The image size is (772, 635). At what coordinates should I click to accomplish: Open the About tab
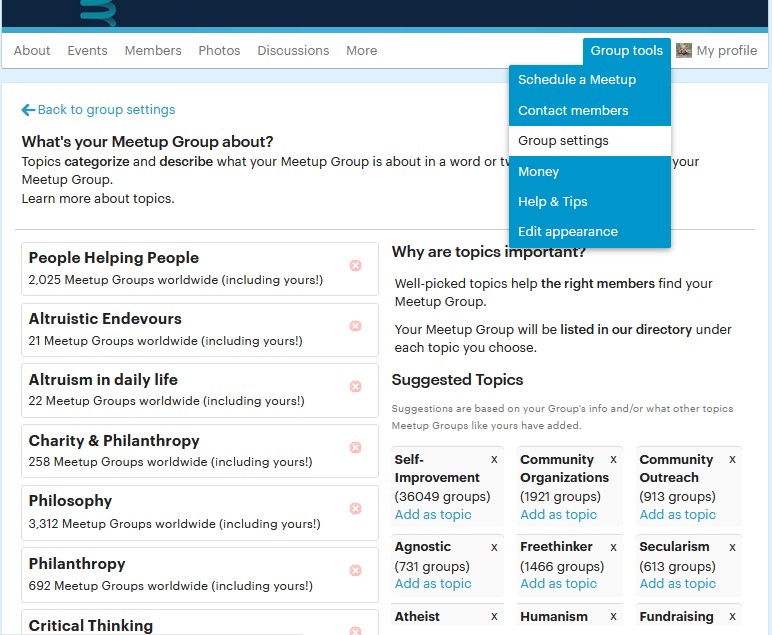32,51
